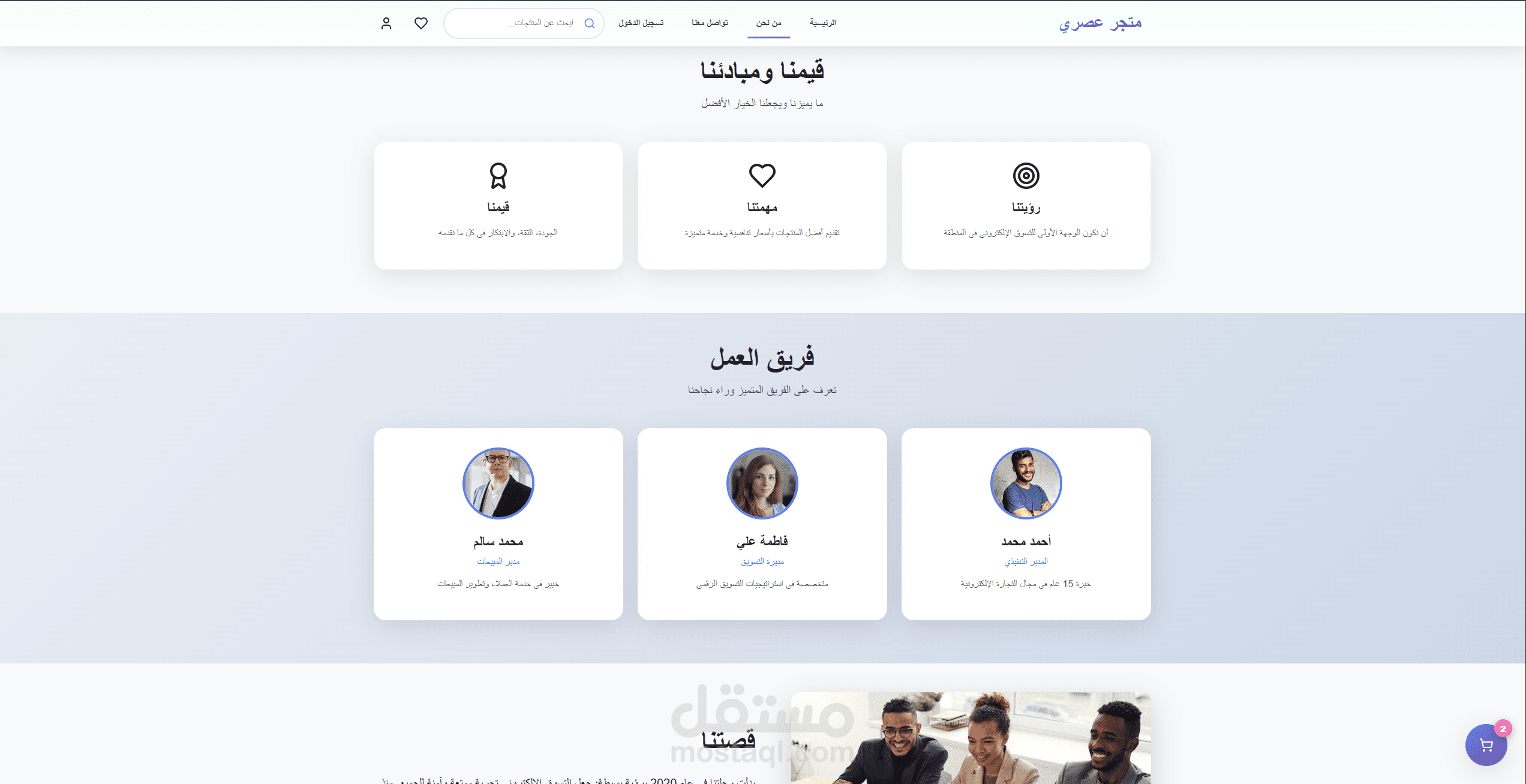Click محمد سالم profile photo
Image resolution: width=1526 pixels, height=784 pixels.
[498, 483]
